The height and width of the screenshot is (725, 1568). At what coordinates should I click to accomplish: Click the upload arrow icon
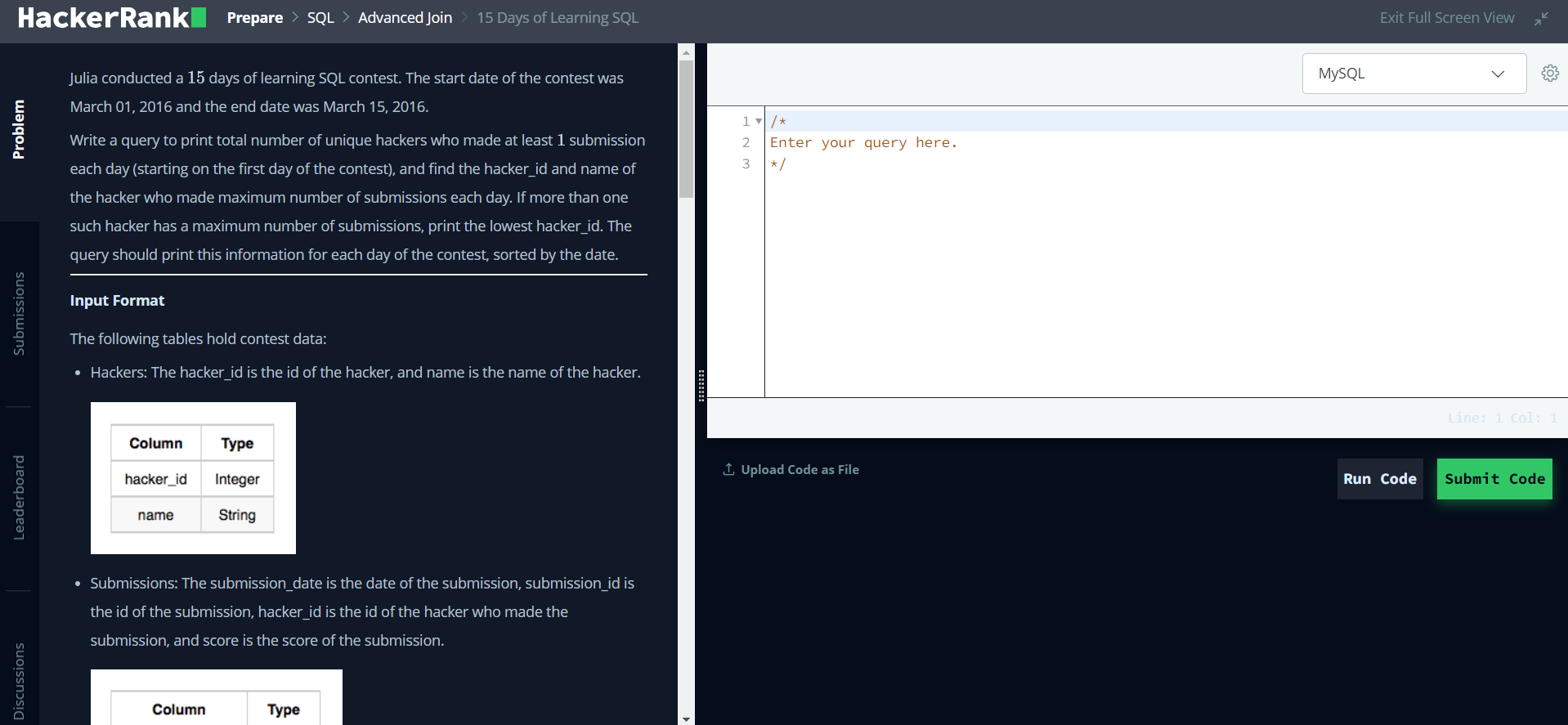[x=728, y=469]
